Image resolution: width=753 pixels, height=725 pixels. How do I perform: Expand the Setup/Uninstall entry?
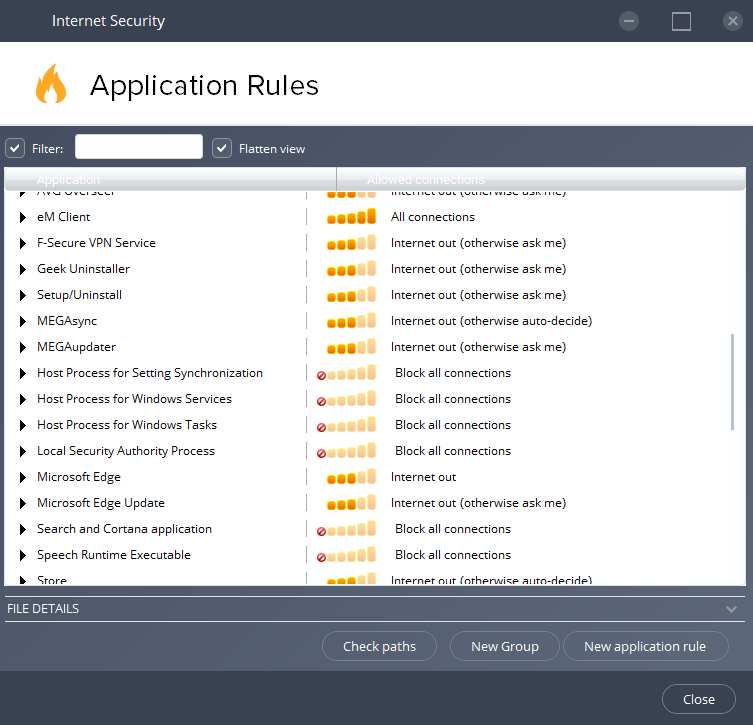[x=23, y=295]
